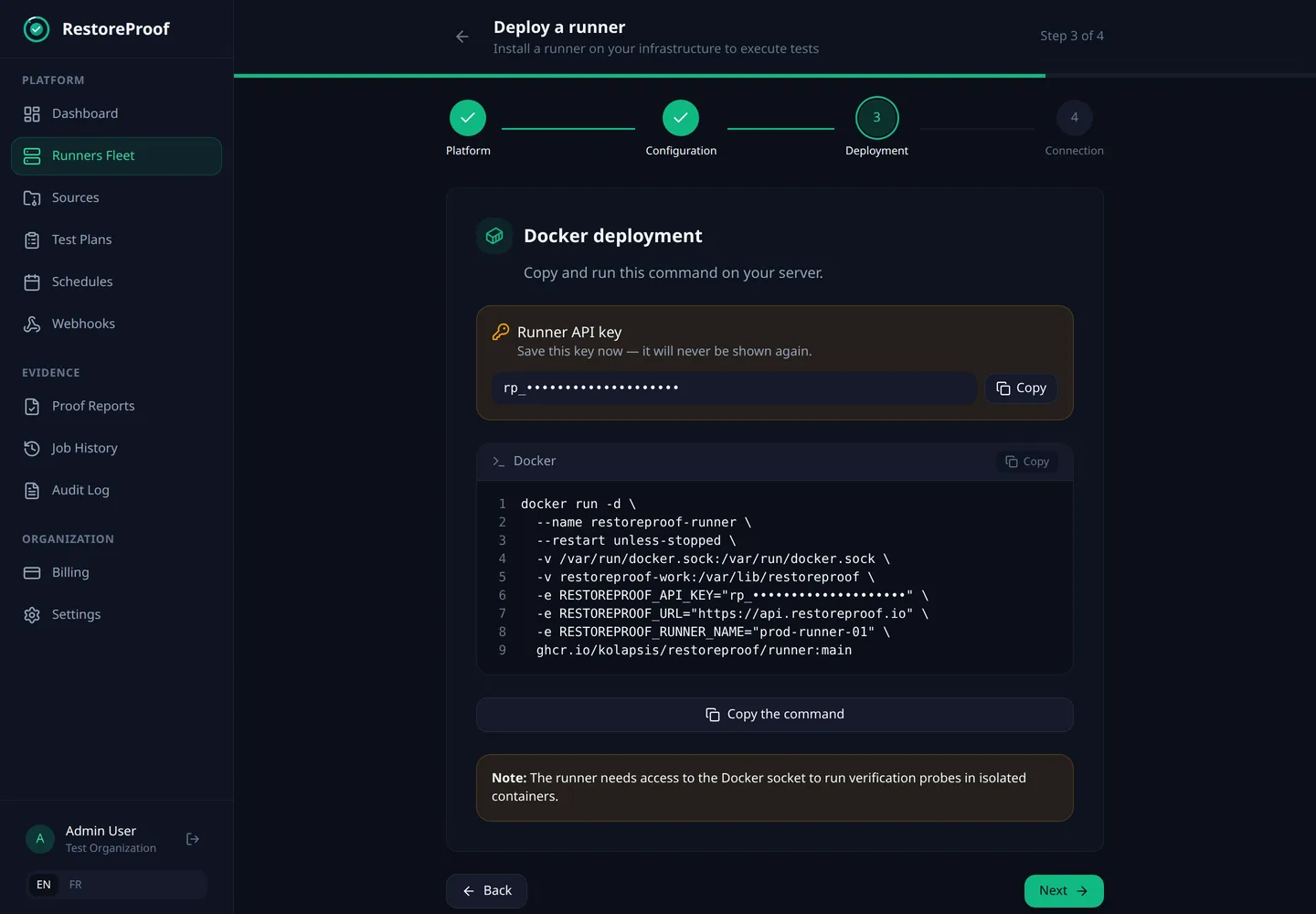
Task: Click the Docker deployment box icon
Action: pyautogui.click(x=494, y=236)
